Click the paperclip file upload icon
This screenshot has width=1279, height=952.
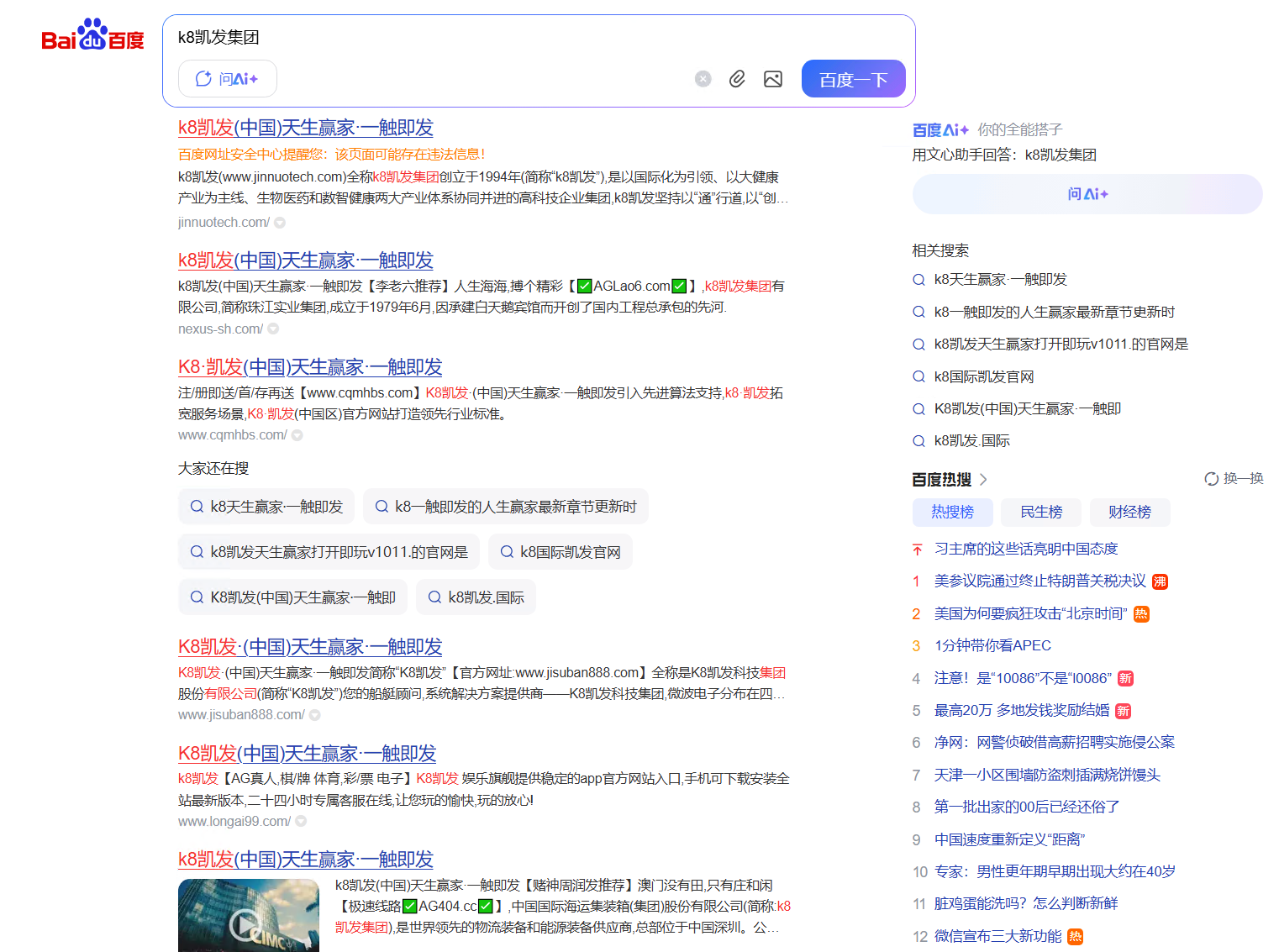pos(737,79)
